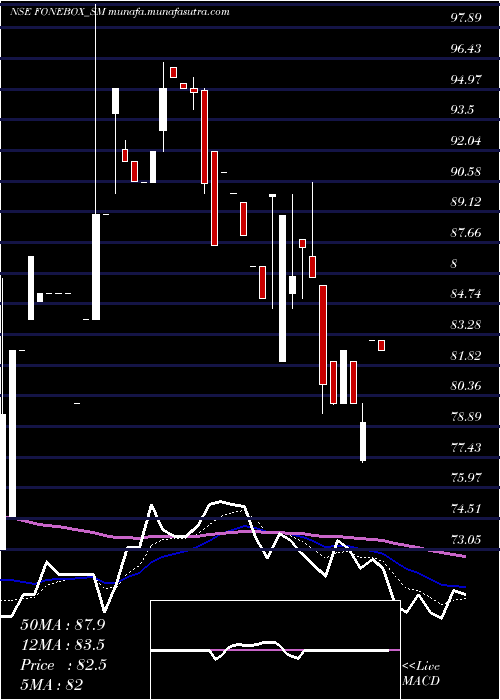The height and width of the screenshot is (700, 500).
Task: Click the 83.28 price axis label
Action: tap(466, 325)
